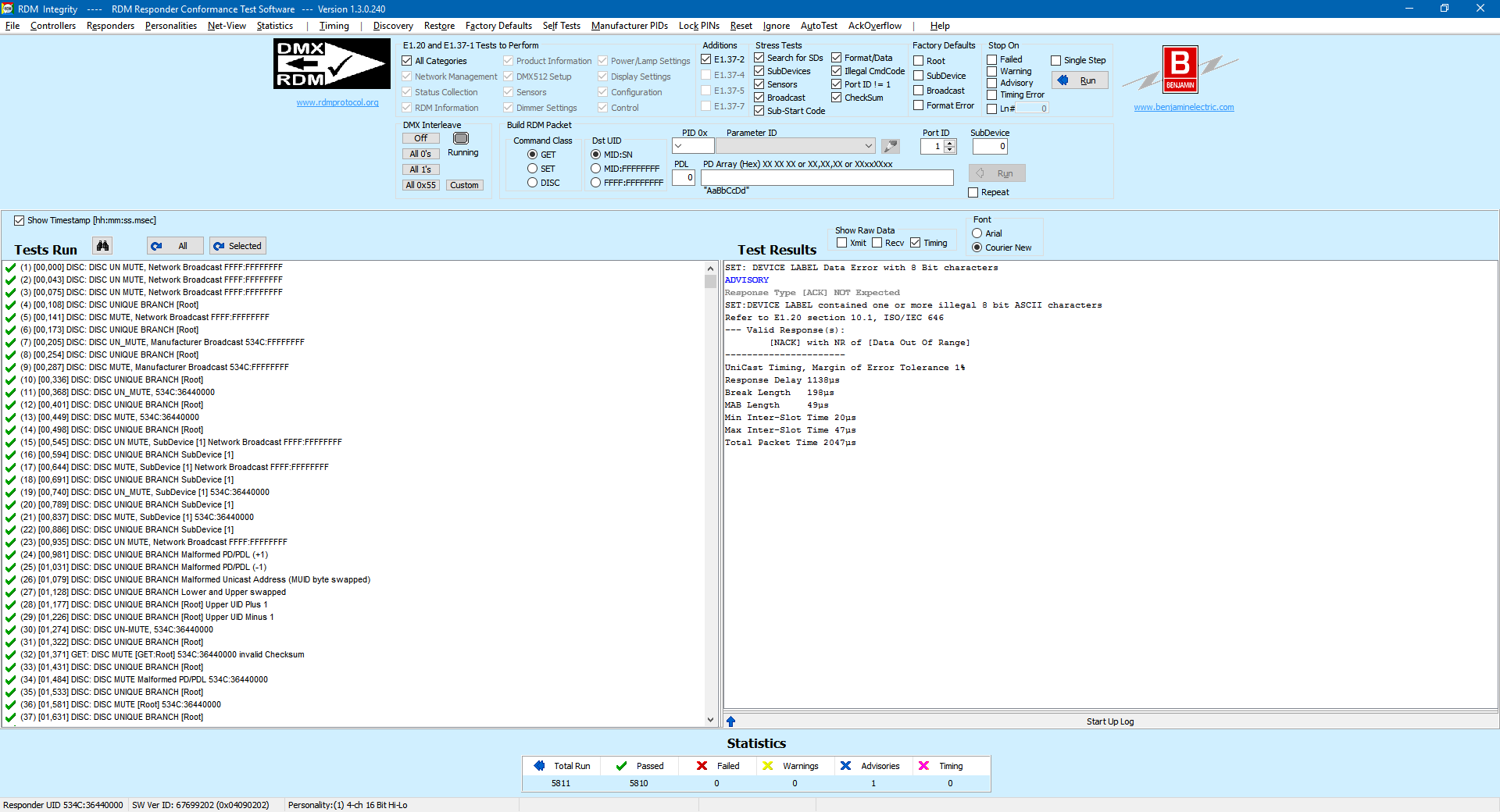Click the DMX Interleave Running indicator button
This screenshot has height=812, width=1500.
click(x=461, y=138)
